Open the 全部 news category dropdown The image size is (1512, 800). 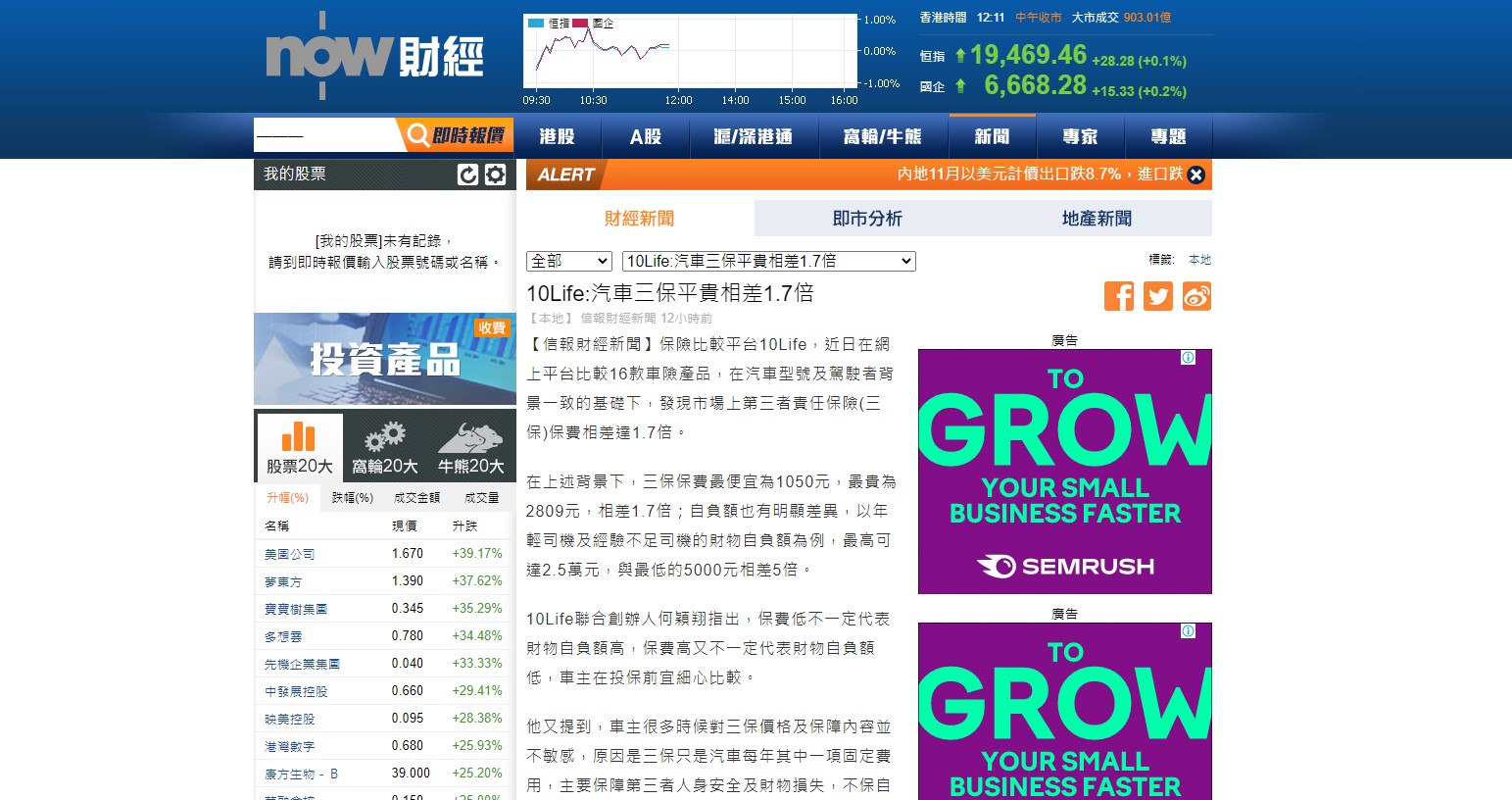click(x=569, y=261)
